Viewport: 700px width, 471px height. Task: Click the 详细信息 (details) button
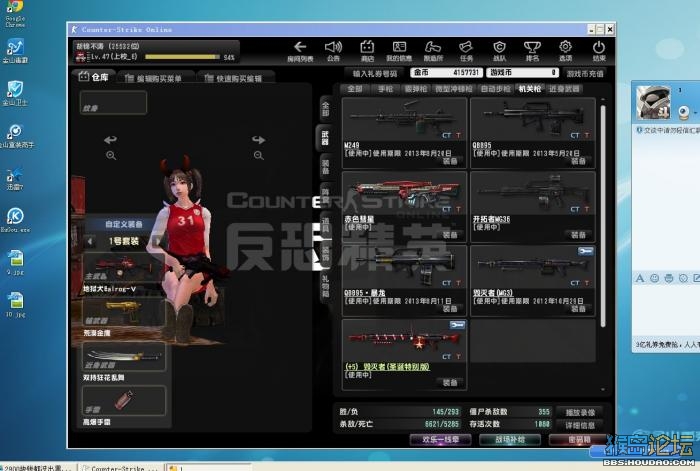coord(580,425)
